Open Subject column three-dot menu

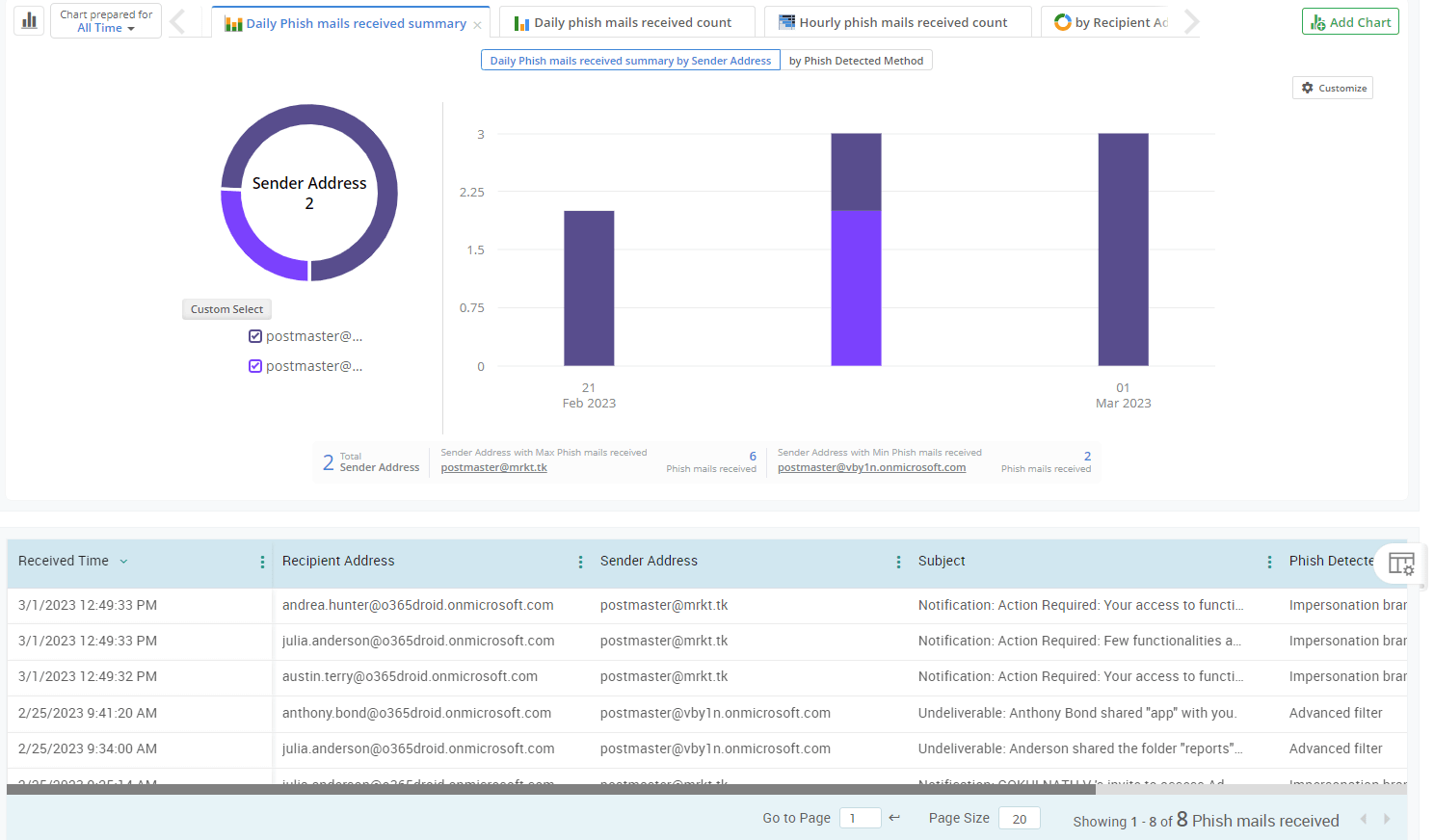click(1269, 561)
